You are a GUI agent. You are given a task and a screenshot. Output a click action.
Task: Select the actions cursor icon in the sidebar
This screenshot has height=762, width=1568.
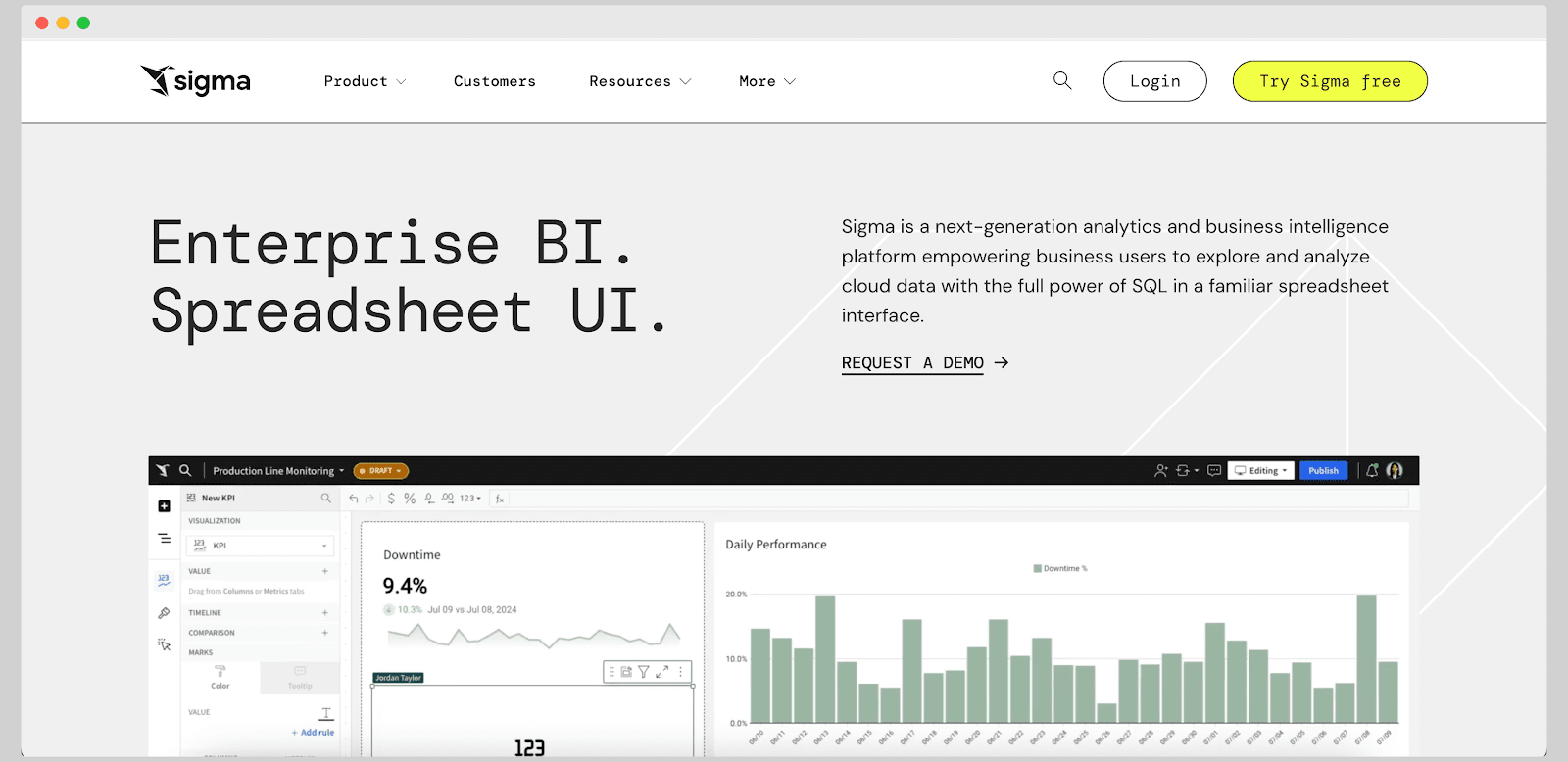point(164,644)
